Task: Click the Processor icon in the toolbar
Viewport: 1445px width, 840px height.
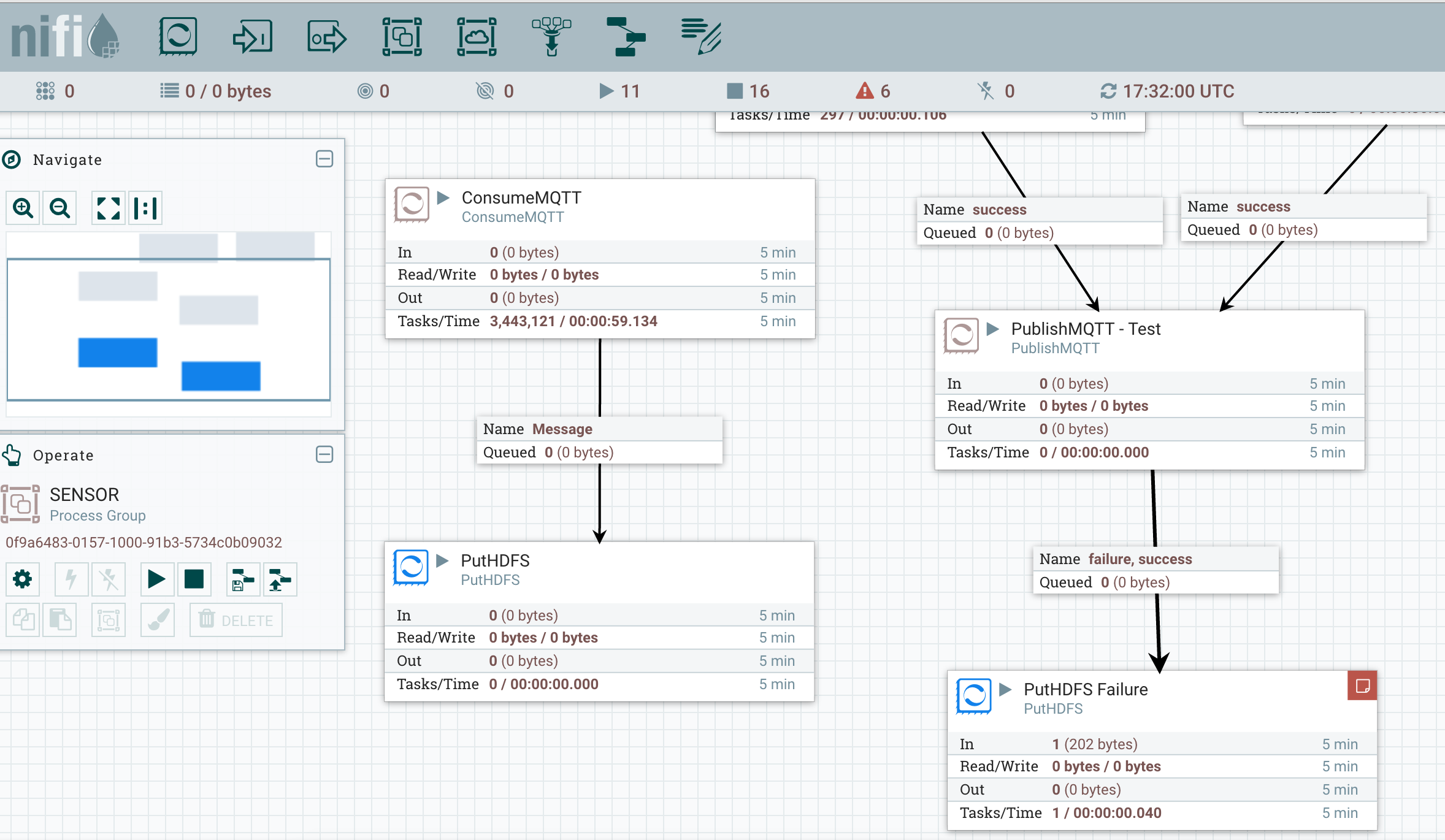Action: 177,37
